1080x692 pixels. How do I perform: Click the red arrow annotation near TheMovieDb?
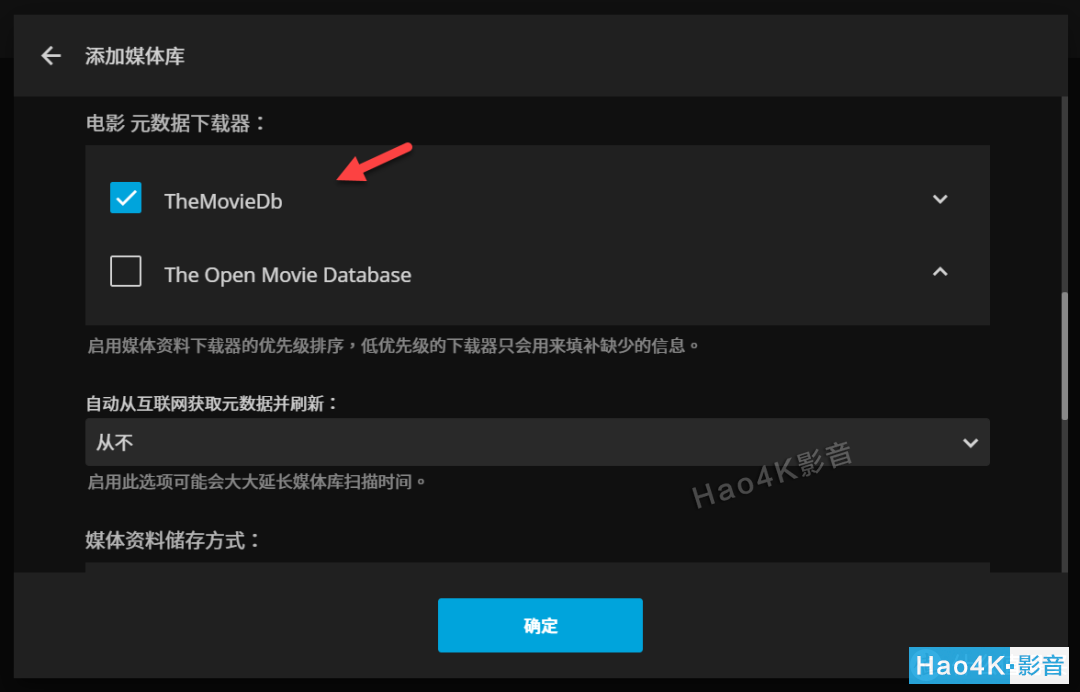374,162
